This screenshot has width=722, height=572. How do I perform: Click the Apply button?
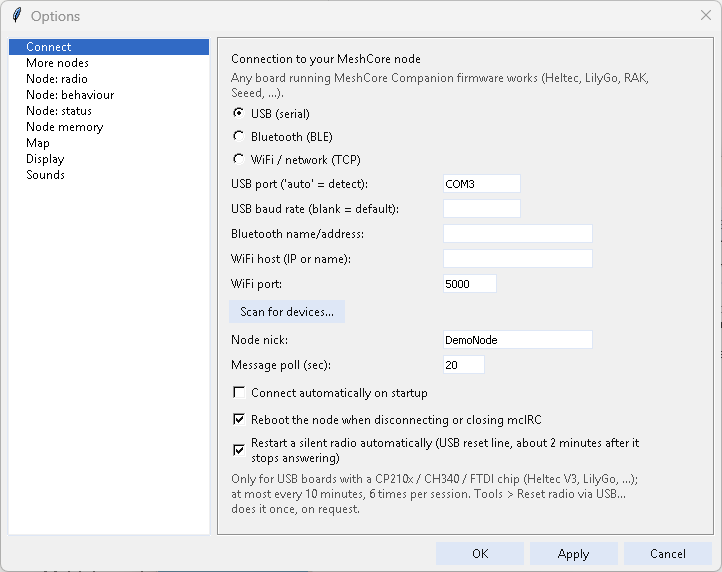[x=574, y=554]
